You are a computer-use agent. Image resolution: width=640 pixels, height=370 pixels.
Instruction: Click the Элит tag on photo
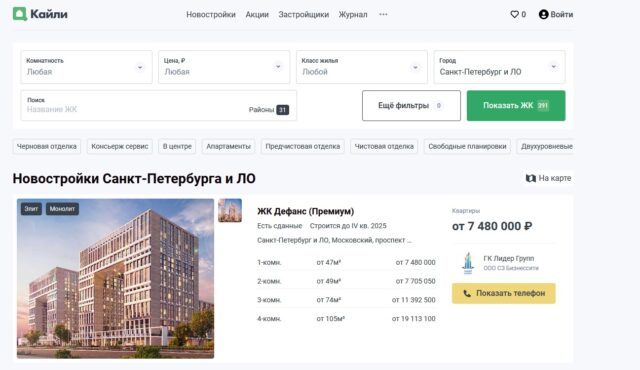tap(31, 209)
